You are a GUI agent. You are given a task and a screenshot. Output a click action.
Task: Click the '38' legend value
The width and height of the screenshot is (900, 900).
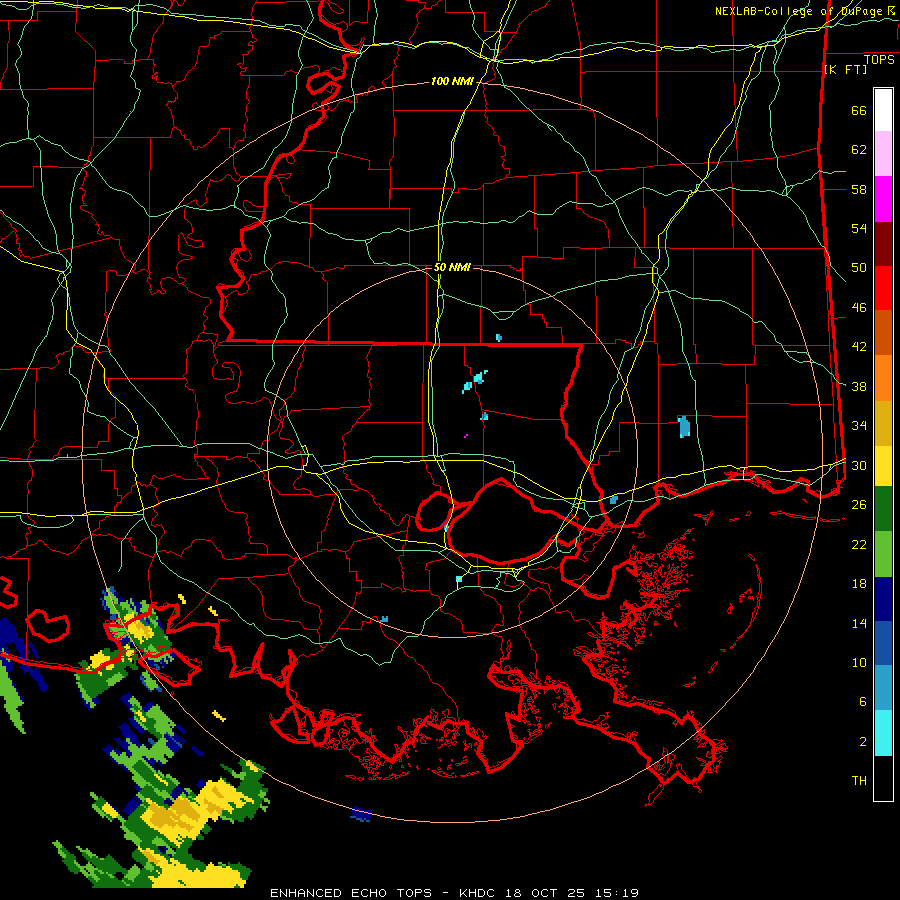pyautogui.click(x=859, y=386)
